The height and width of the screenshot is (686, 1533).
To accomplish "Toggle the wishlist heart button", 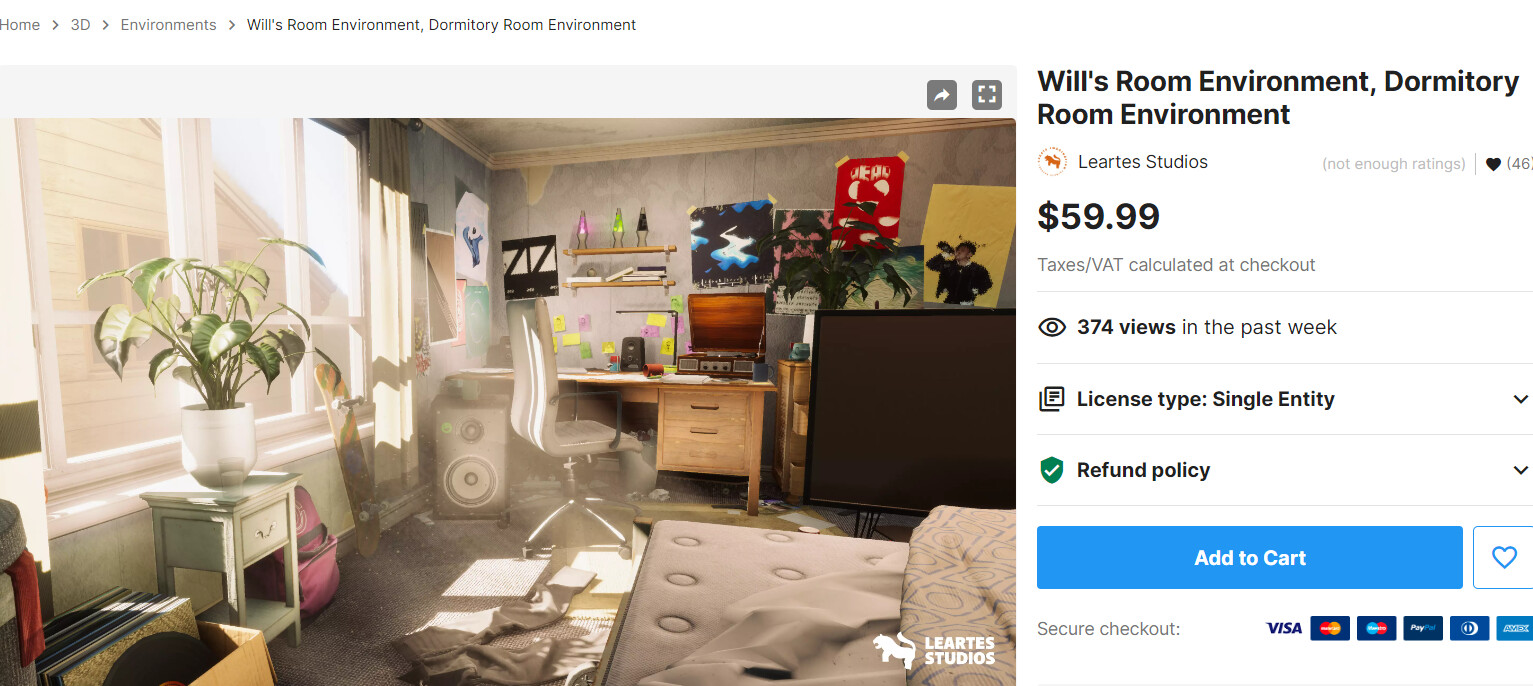I will [1503, 557].
